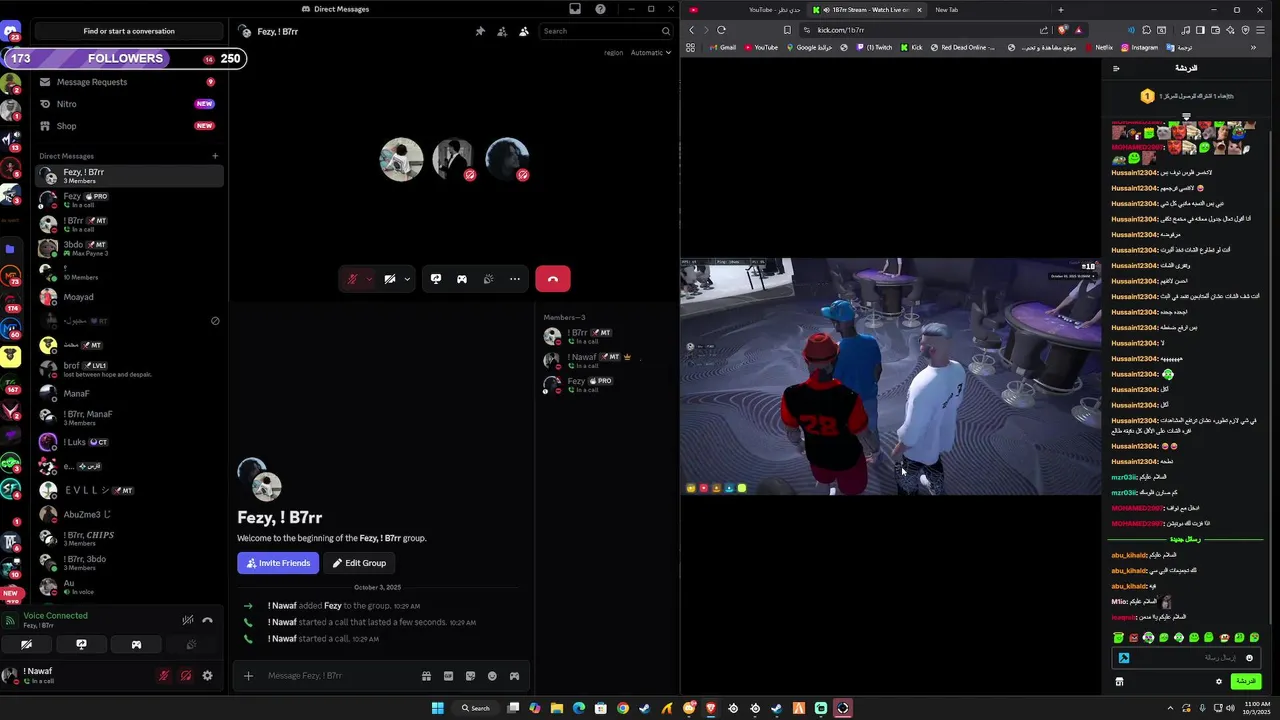Turn on camera in call controls
Screen dimensions: 1280x720
click(x=390, y=279)
